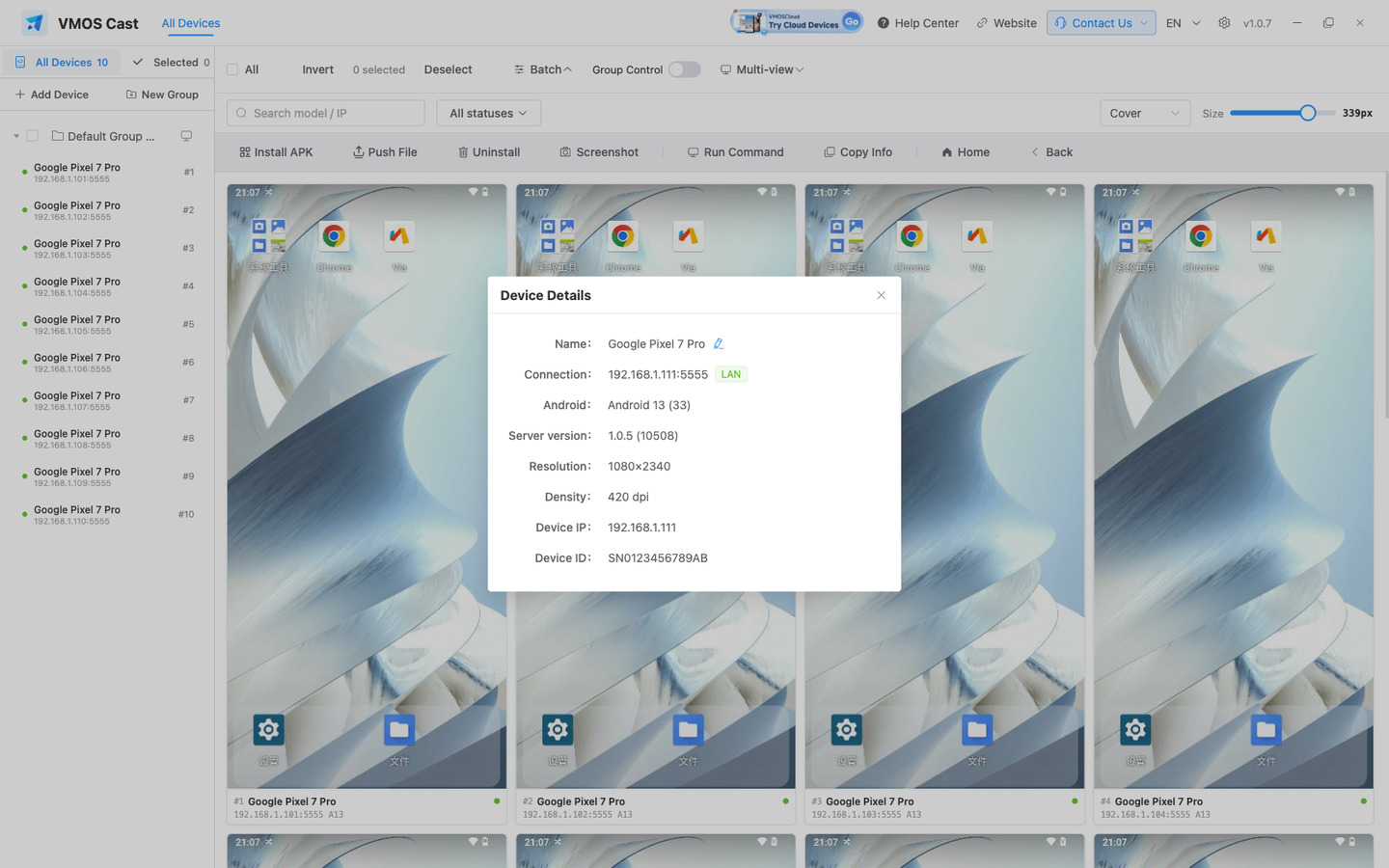Click the v1.0.7 version label
Screen dimensions: 1389x868
pyautogui.click(x=1257, y=23)
